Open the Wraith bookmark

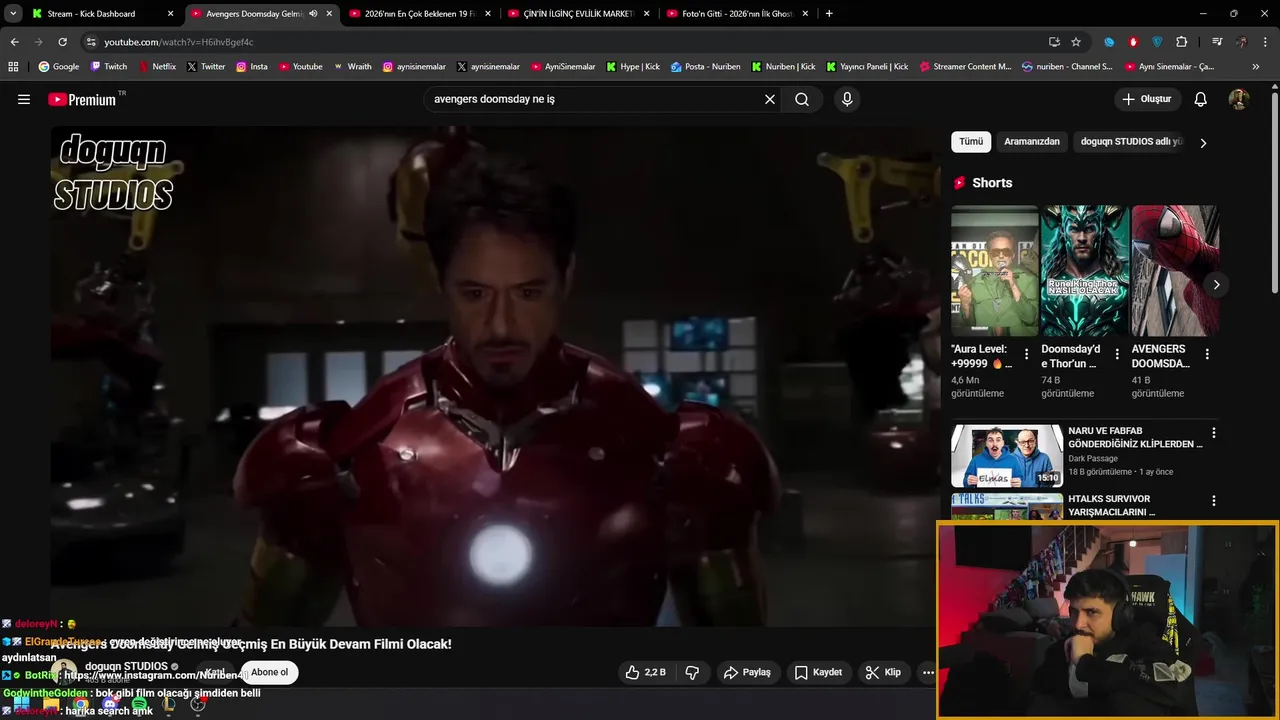[353, 67]
